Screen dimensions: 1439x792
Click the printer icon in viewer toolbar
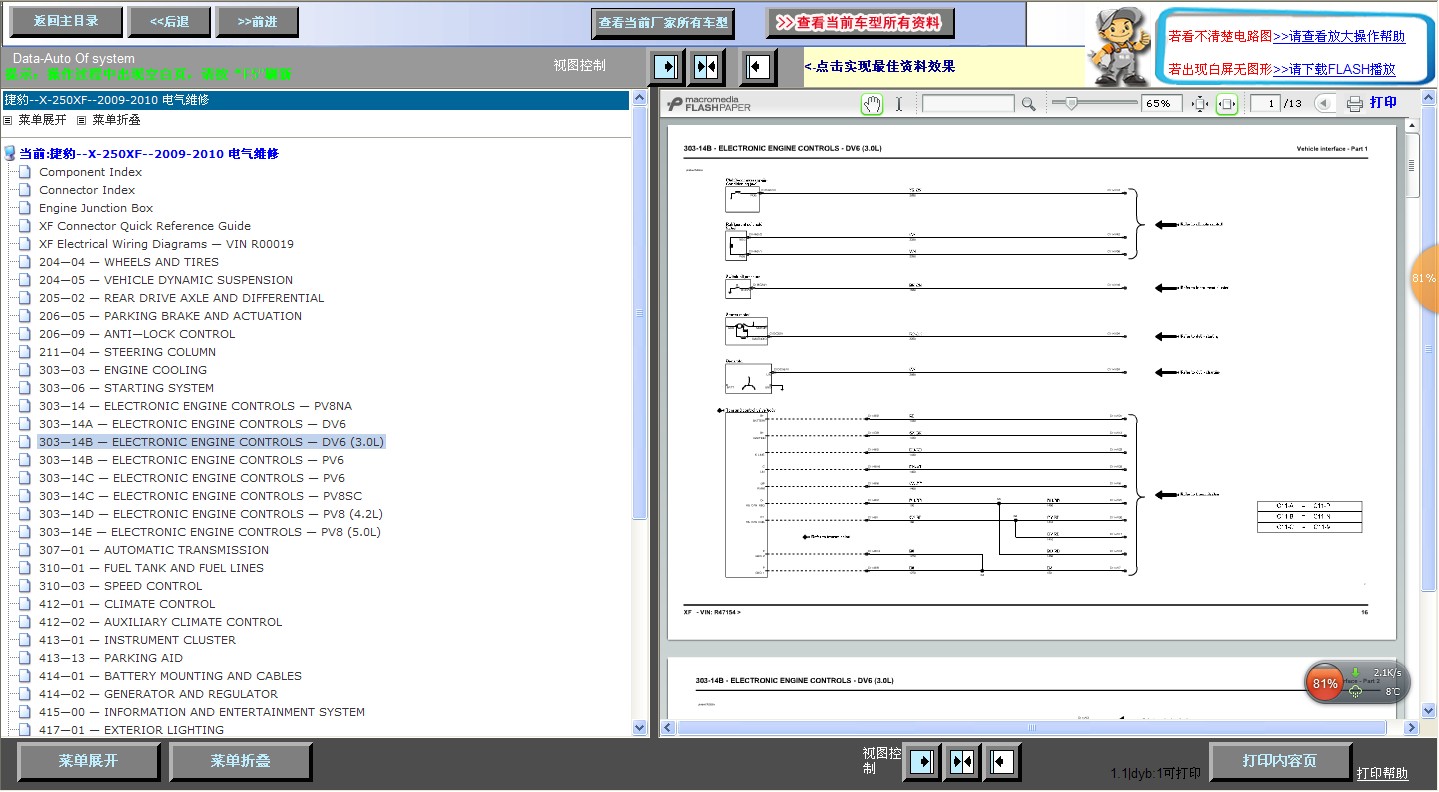1355,104
